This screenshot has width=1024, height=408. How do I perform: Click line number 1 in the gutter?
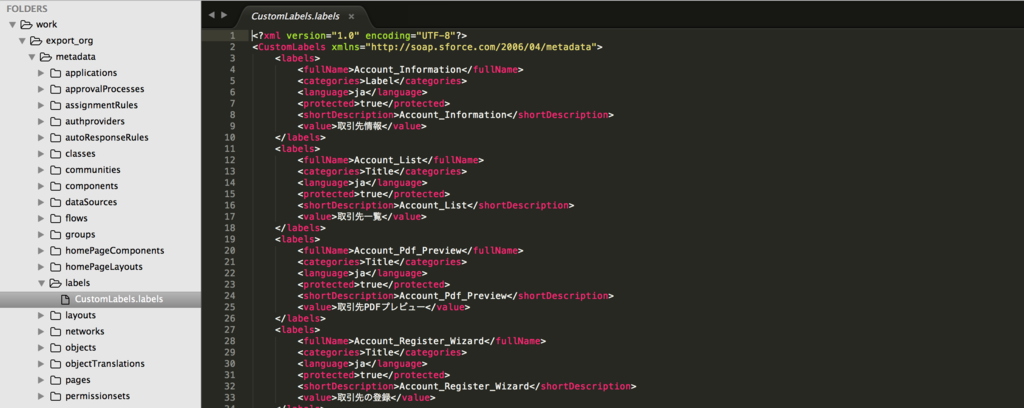[232, 35]
